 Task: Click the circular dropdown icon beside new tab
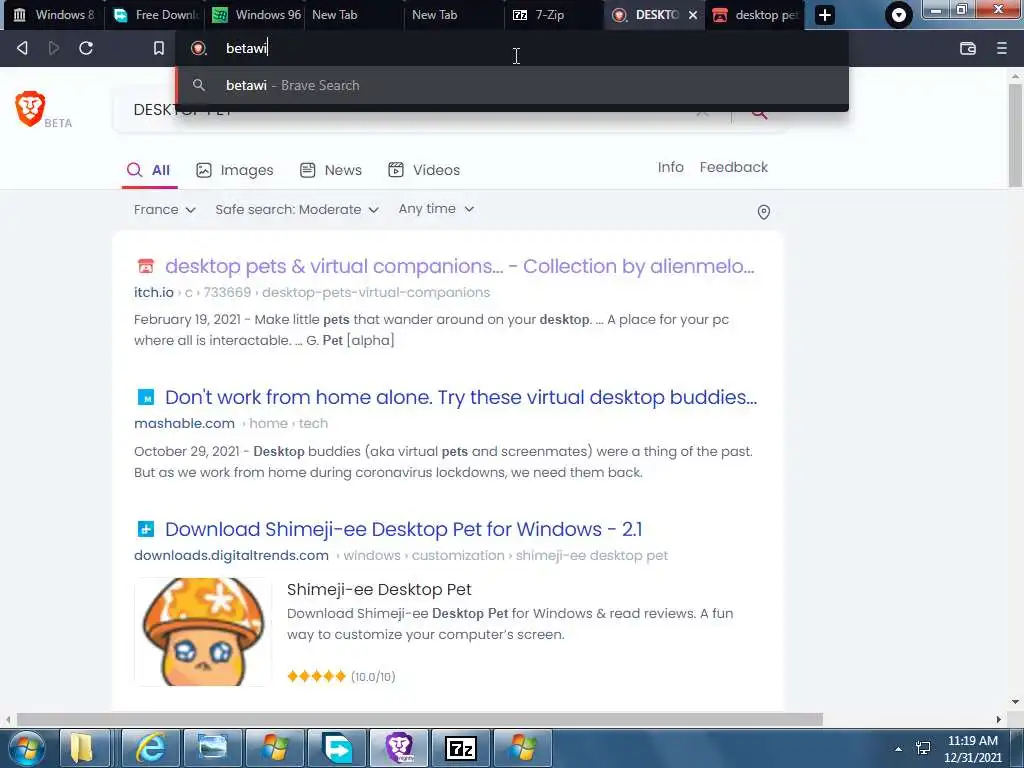point(899,15)
